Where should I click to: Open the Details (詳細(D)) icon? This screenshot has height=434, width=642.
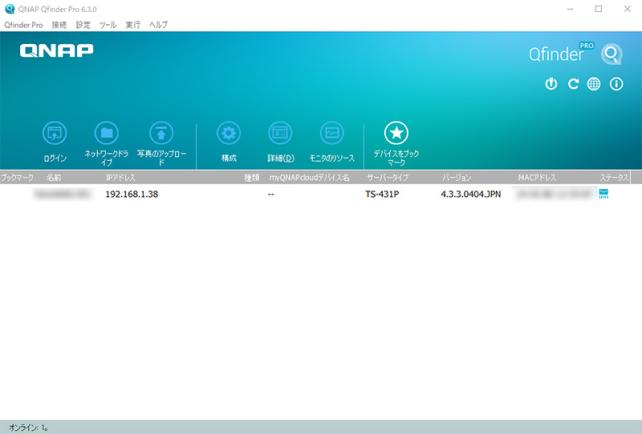280,133
